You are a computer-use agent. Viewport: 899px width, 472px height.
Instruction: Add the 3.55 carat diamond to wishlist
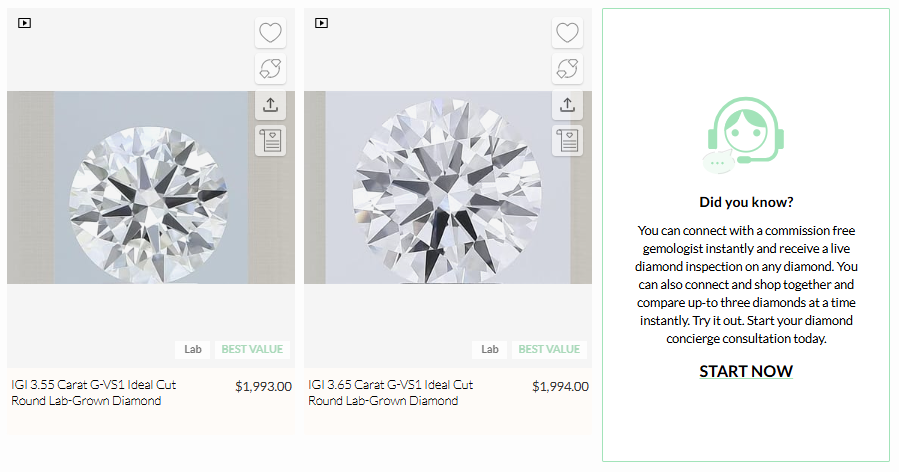pos(270,33)
